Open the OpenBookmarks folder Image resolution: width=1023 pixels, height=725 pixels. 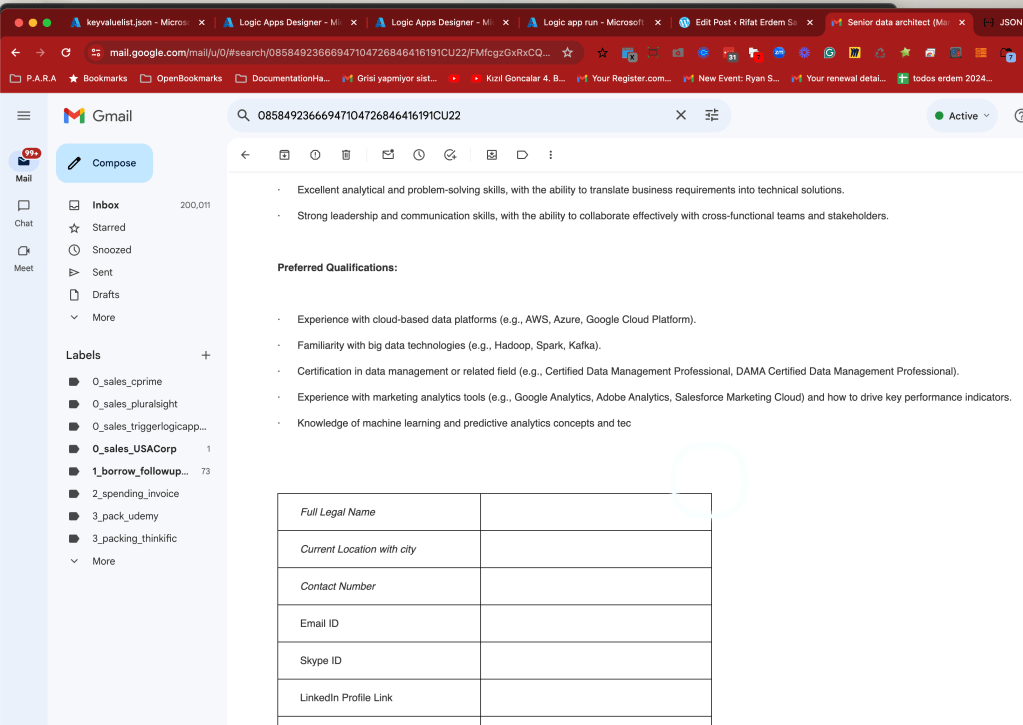(181, 78)
